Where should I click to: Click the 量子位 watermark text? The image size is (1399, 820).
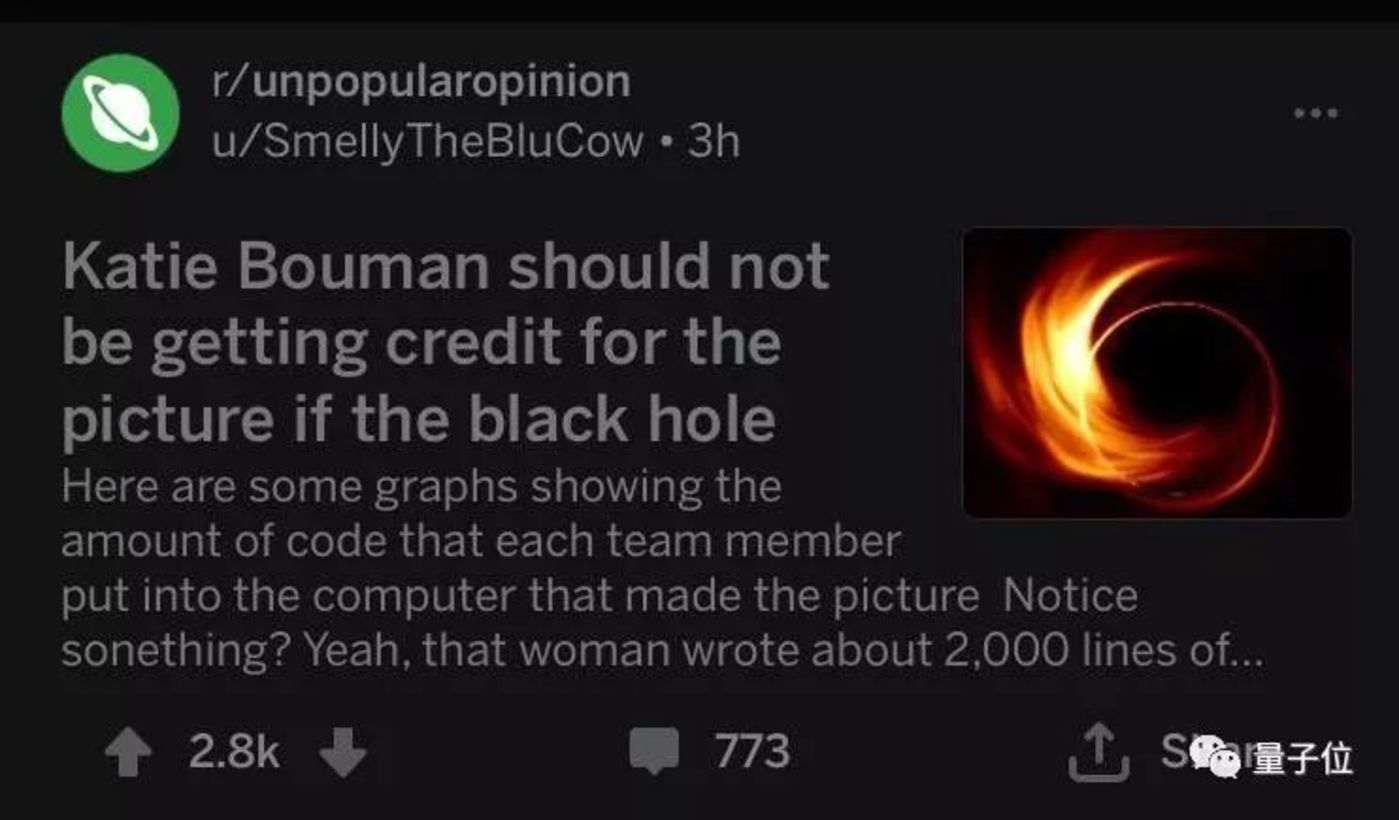pos(1302,759)
